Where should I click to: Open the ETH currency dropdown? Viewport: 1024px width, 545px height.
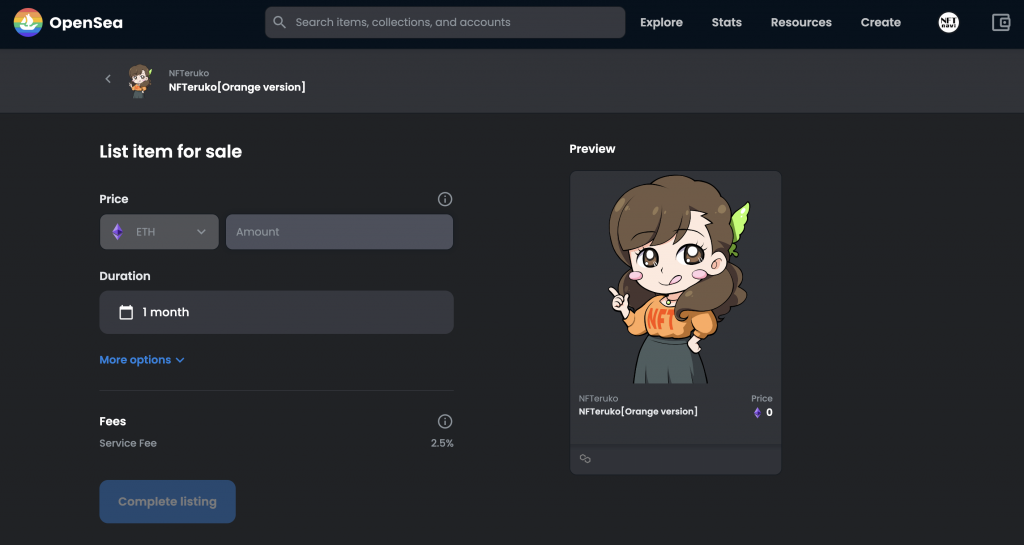(159, 232)
